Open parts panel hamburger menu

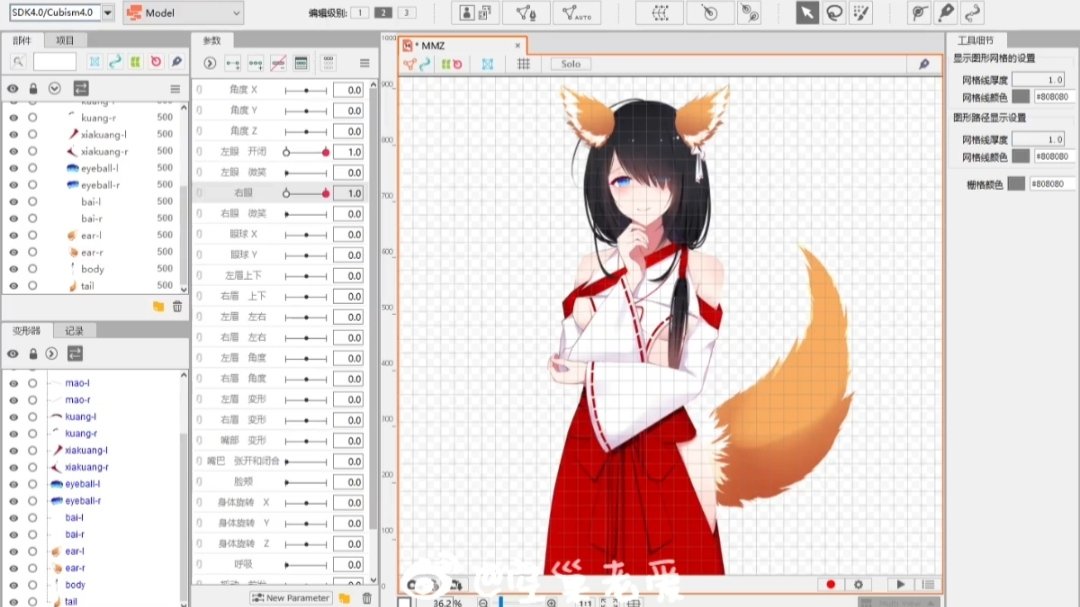point(175,89)
